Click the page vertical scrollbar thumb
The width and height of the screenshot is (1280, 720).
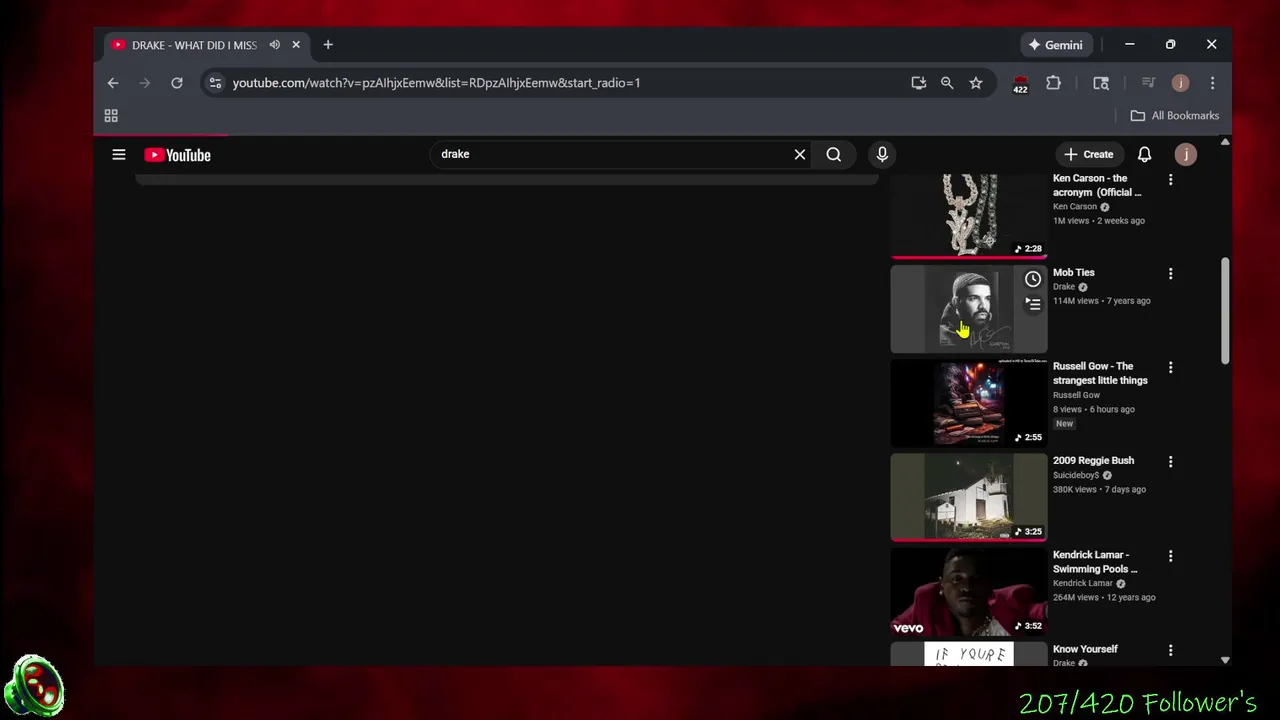(1225, 311)
